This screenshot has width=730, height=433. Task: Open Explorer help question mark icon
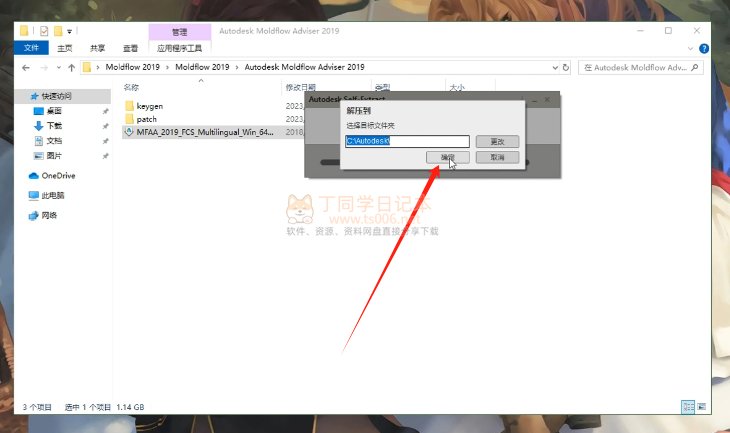[x=704, y=48]
